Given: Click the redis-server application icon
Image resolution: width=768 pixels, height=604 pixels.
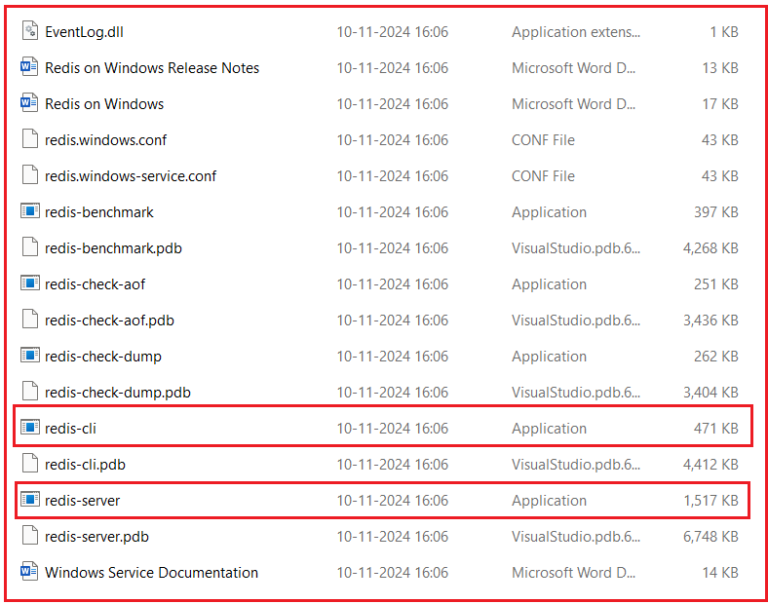Looking at the screenshot, I should (x=29, y=500).
